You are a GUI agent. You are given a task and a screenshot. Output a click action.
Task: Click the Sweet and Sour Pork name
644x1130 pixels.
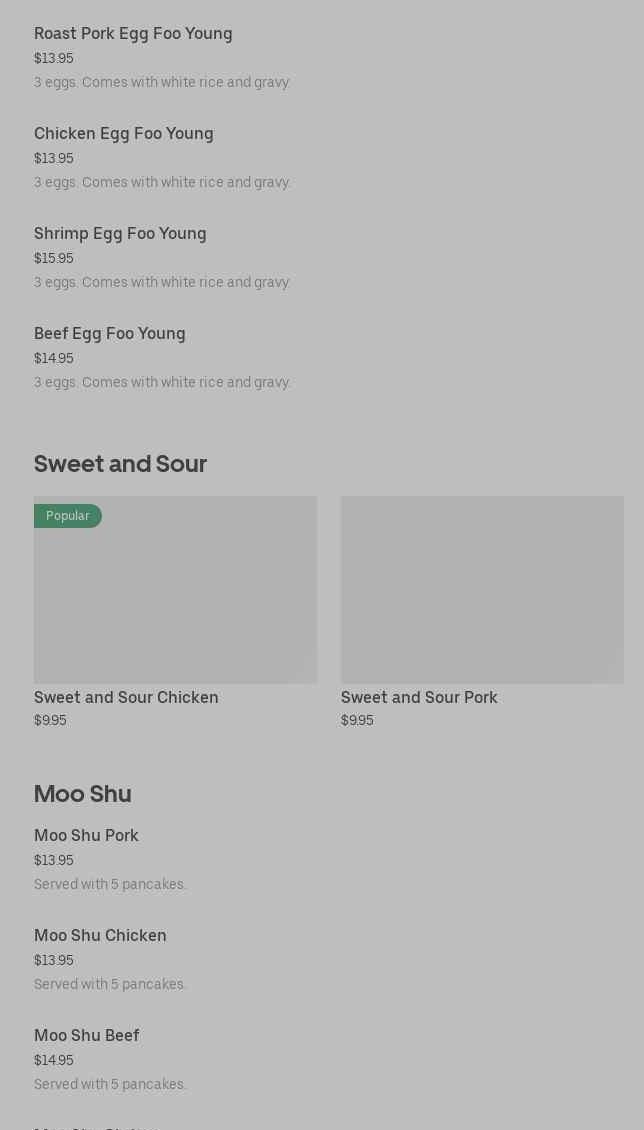pyautogui.click(x=419, y=698)
